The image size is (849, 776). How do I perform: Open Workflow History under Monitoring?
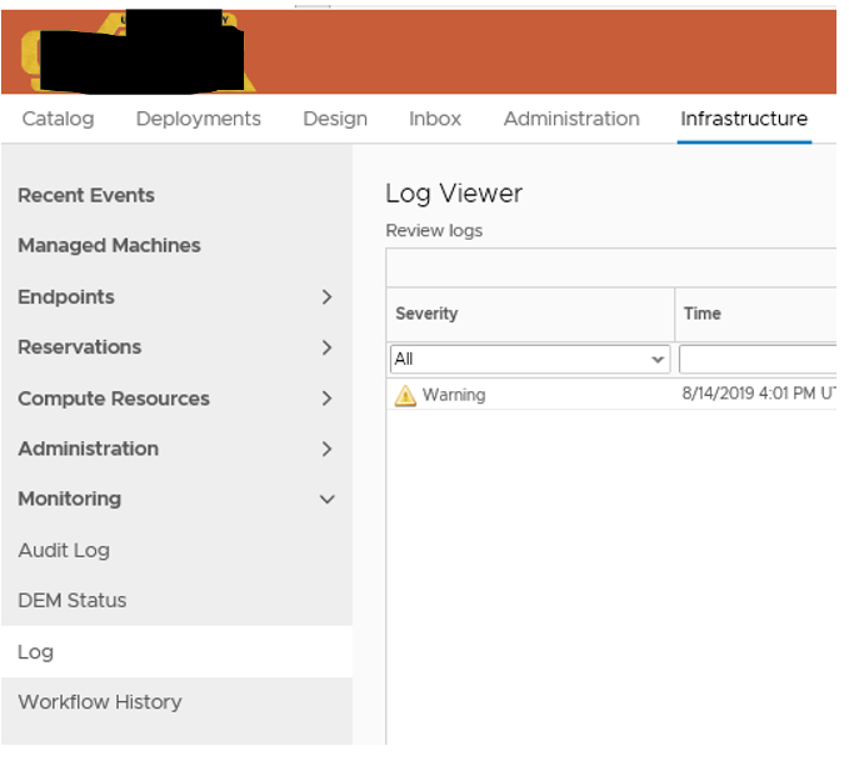pyautogui.click(x=100, y=702)
